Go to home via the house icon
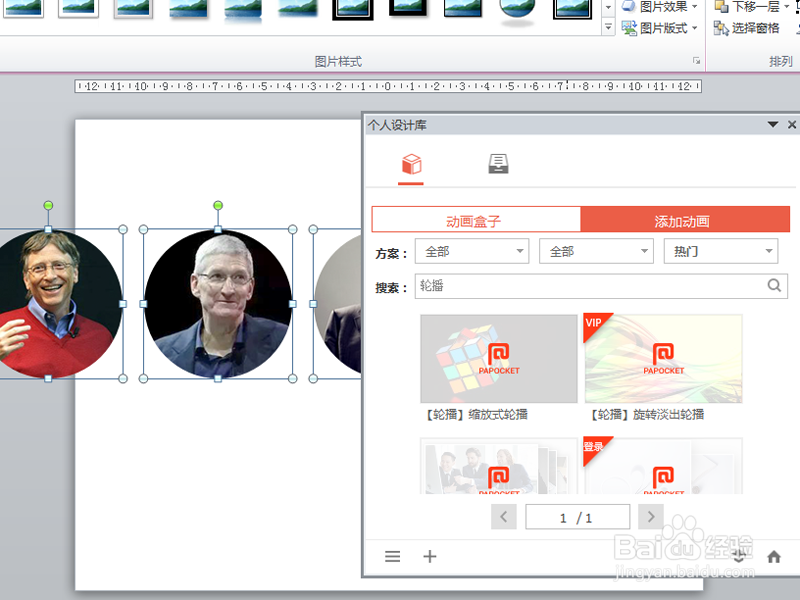This screenshot has height=600, width=800. [773, 557]
